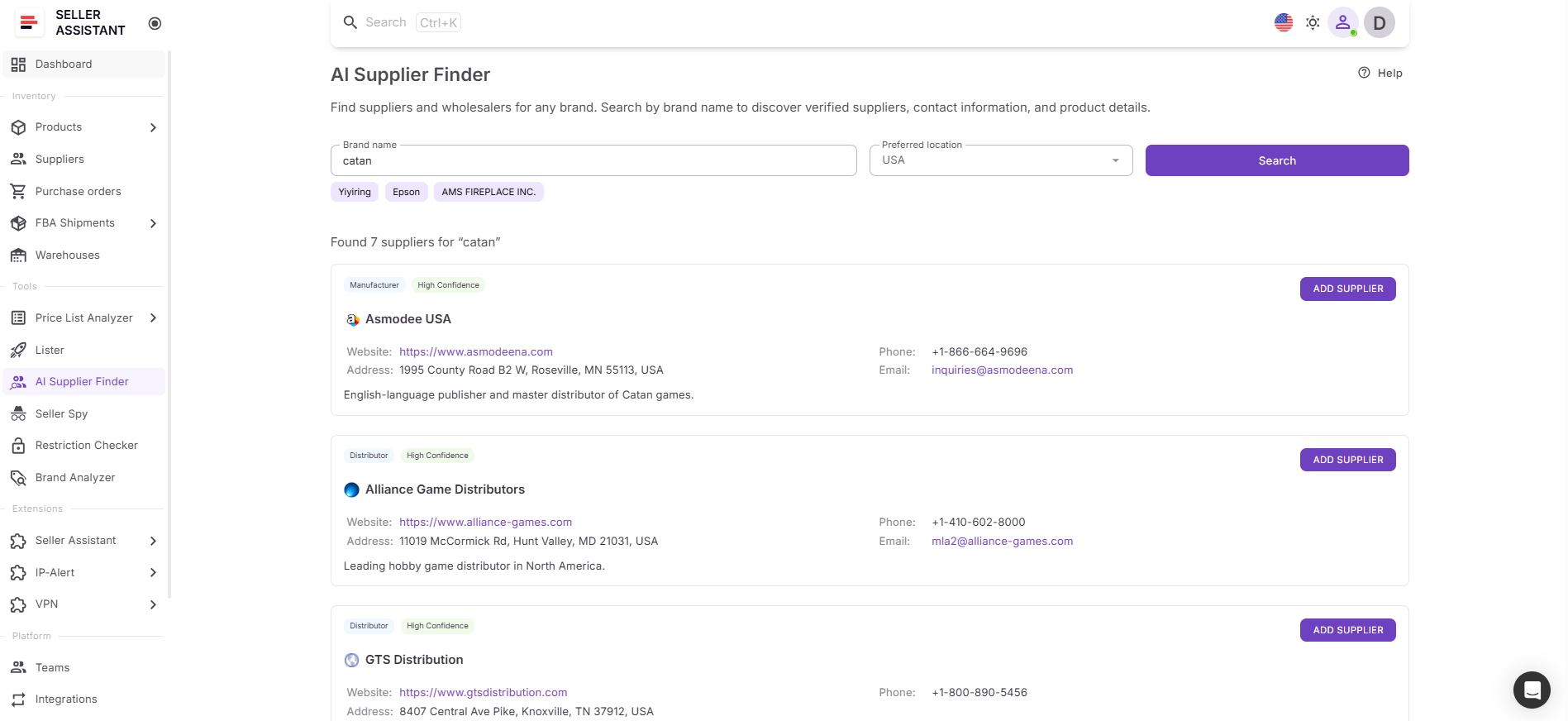Click the GTS Distribution logo icon
The image size is (1568, 721).
tap(351, 660)
